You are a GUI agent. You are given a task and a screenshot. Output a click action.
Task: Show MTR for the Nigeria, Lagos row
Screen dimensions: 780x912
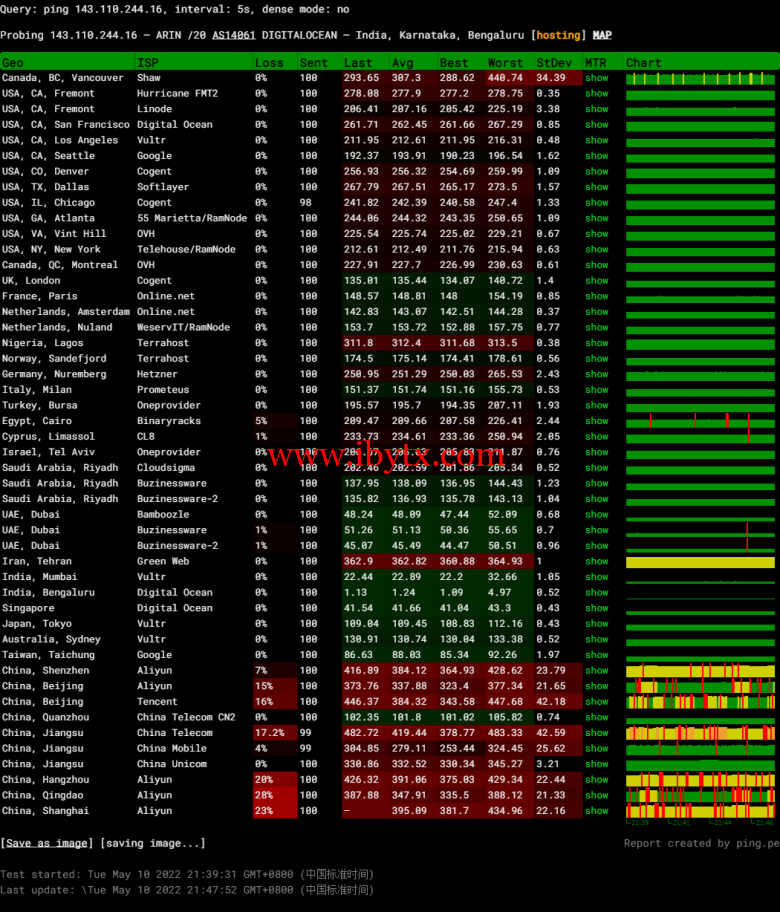tap(596, 343)
